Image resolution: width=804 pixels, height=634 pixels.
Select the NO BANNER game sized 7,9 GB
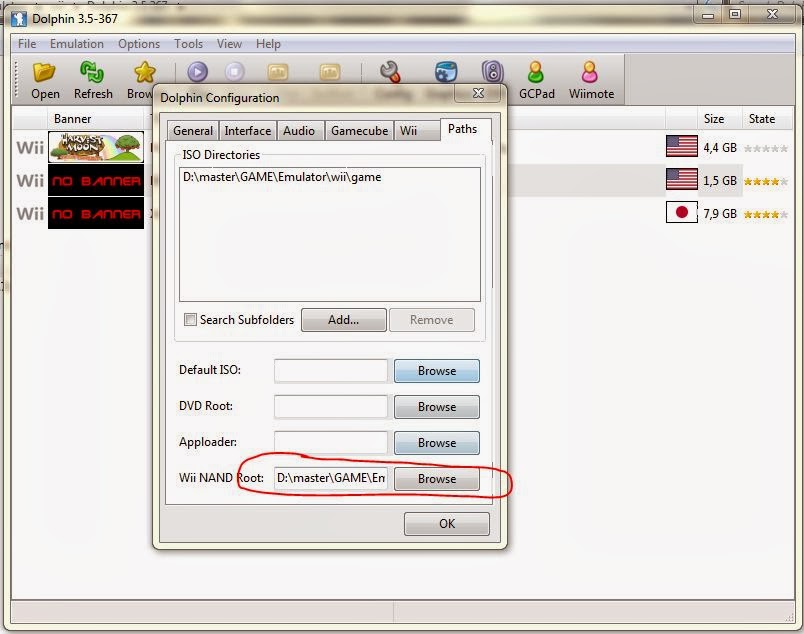click(x=96, y=213)
